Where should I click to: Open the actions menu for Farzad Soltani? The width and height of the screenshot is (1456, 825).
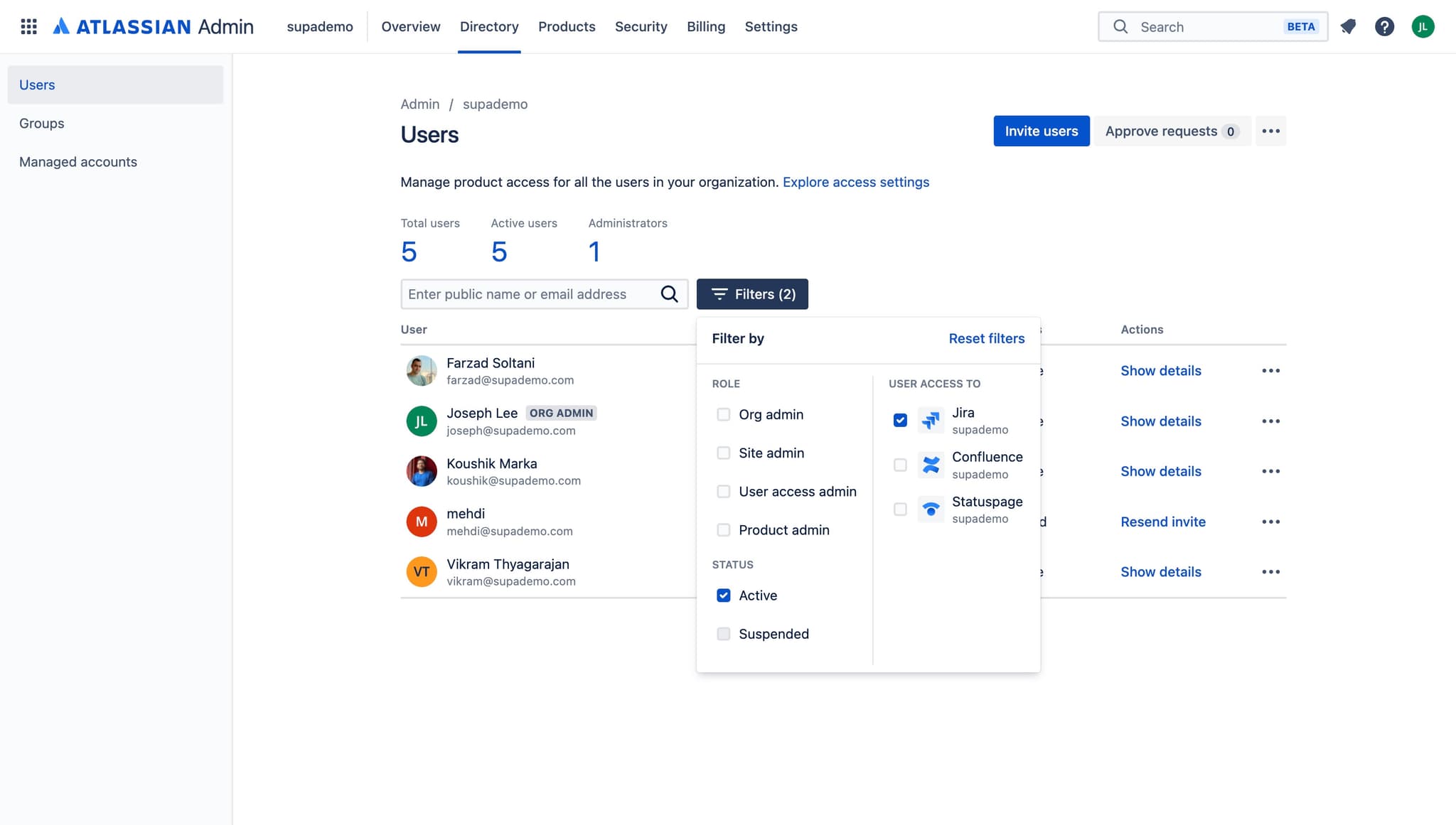tap(1270, 370)
